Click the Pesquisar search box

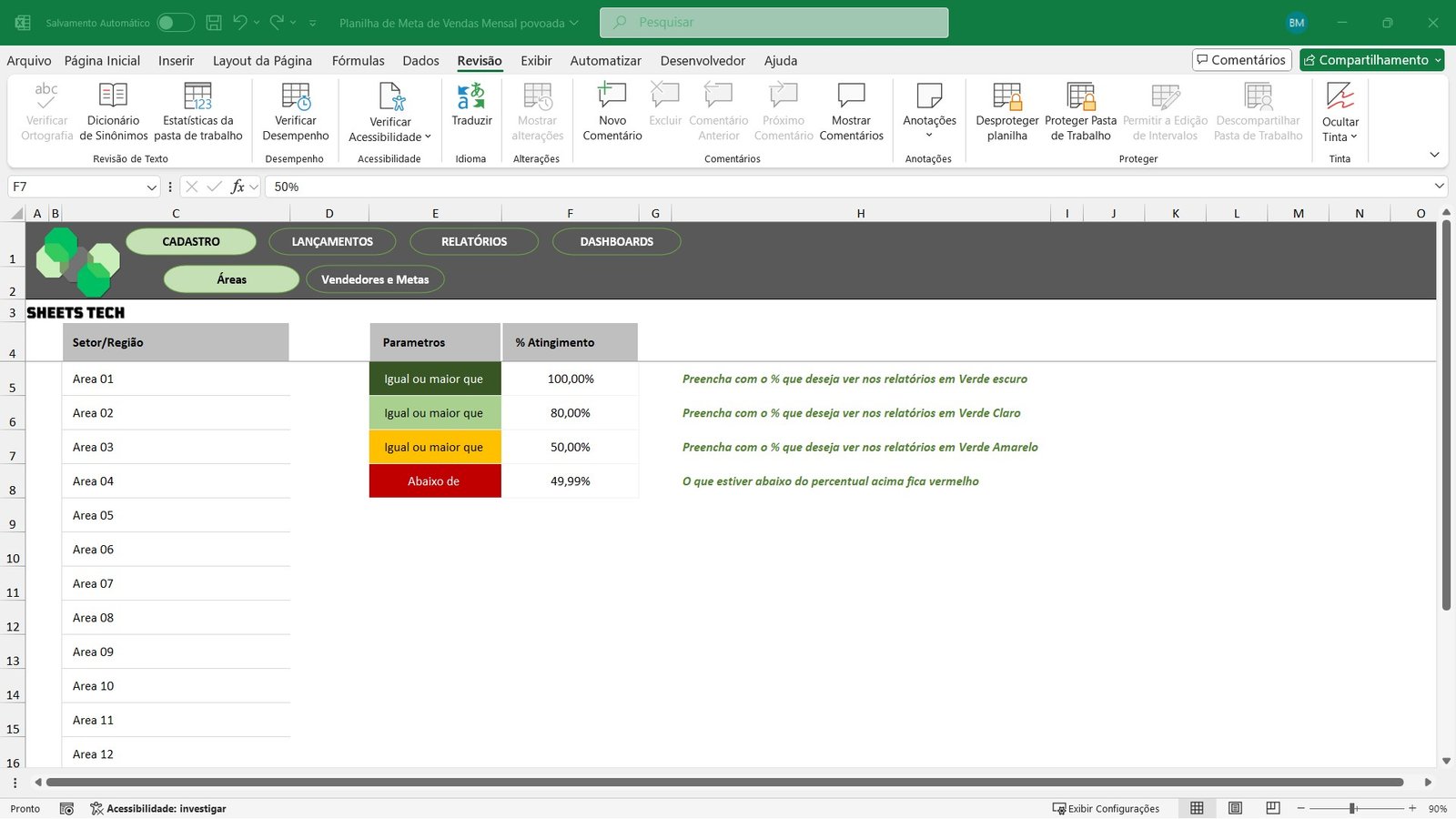(x=773, y=23)
